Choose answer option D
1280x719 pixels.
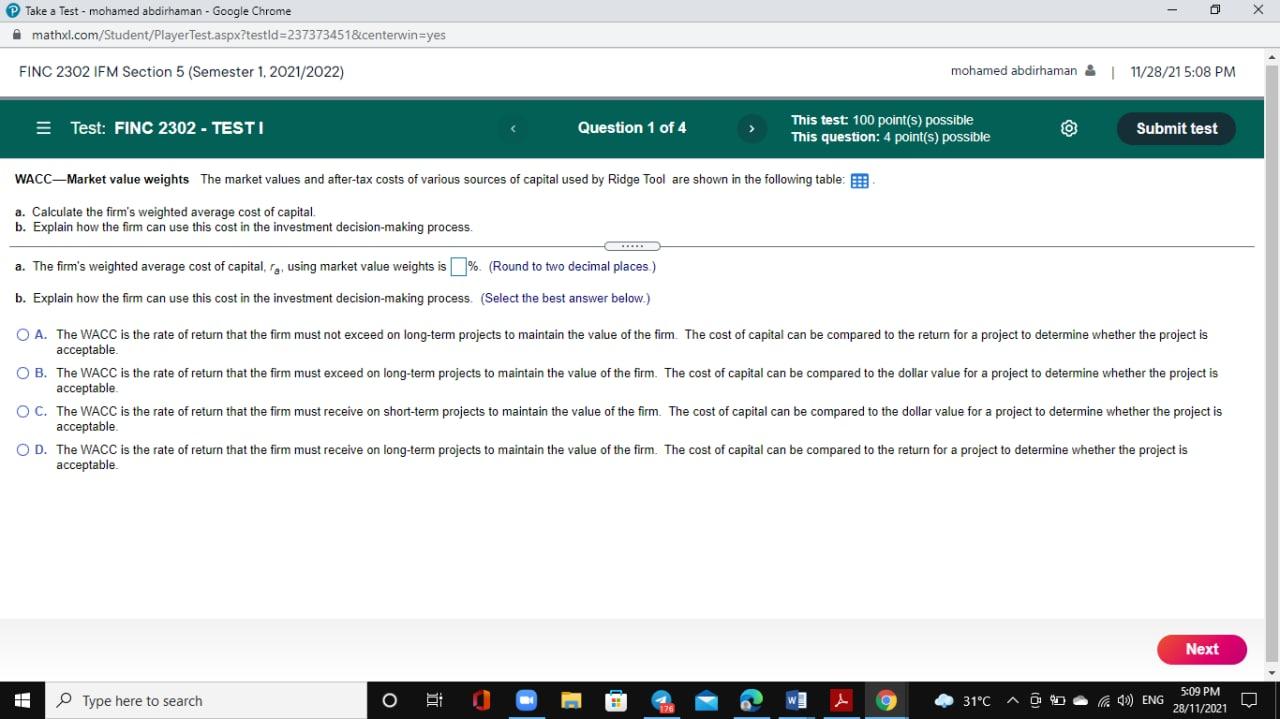coord(22,449)
